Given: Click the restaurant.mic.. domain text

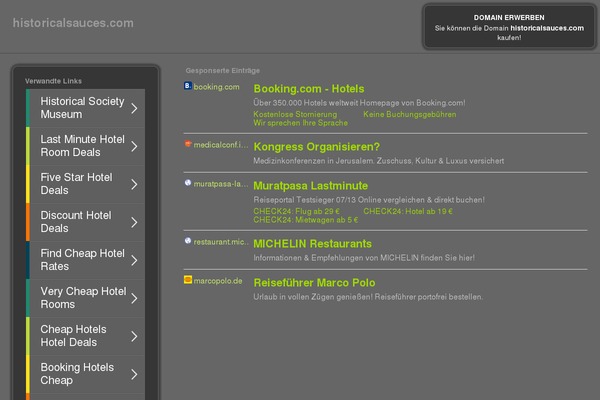Looking at the screenshot, I should (221, 242).
